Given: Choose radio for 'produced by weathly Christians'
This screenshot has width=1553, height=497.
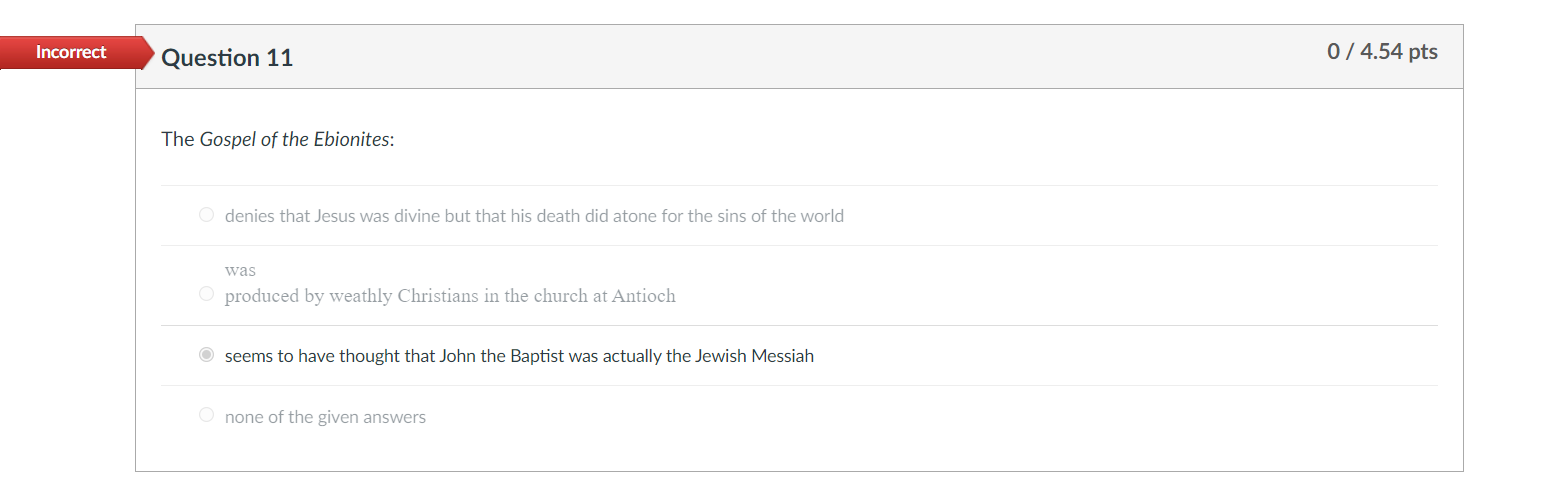Looking at the screenshot, I should pyautogui.click(x=206, y=294).
